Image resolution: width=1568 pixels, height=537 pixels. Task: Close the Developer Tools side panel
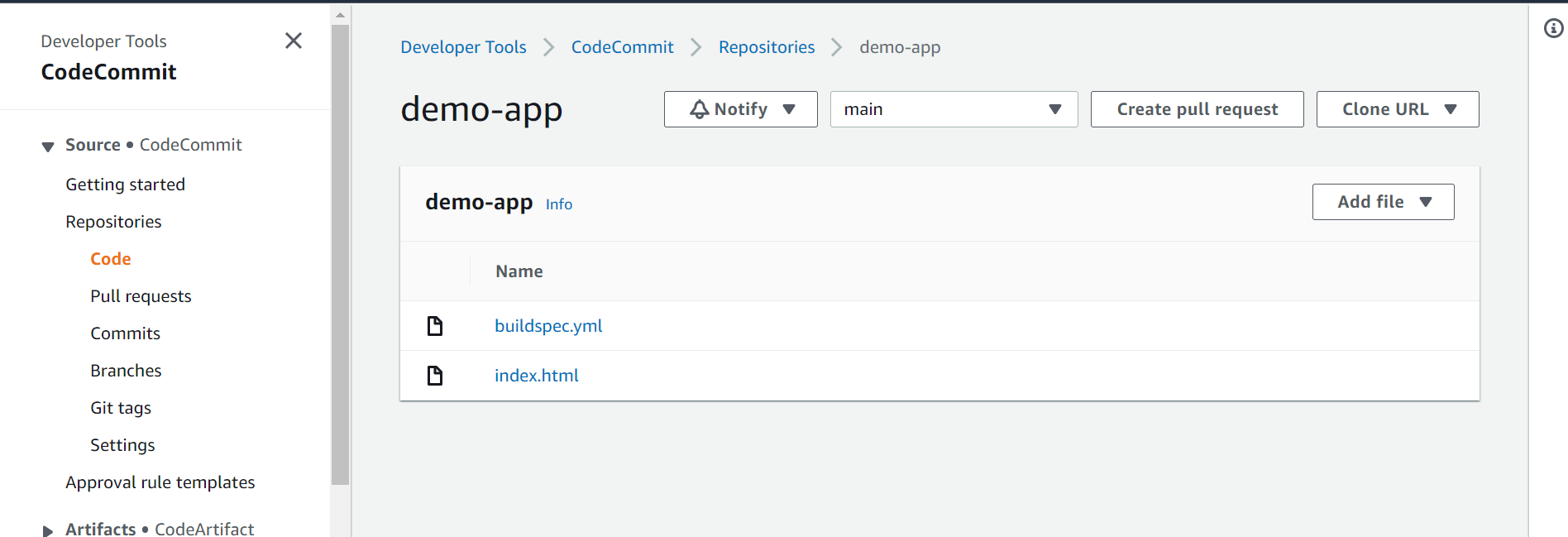tap(294, 41)
